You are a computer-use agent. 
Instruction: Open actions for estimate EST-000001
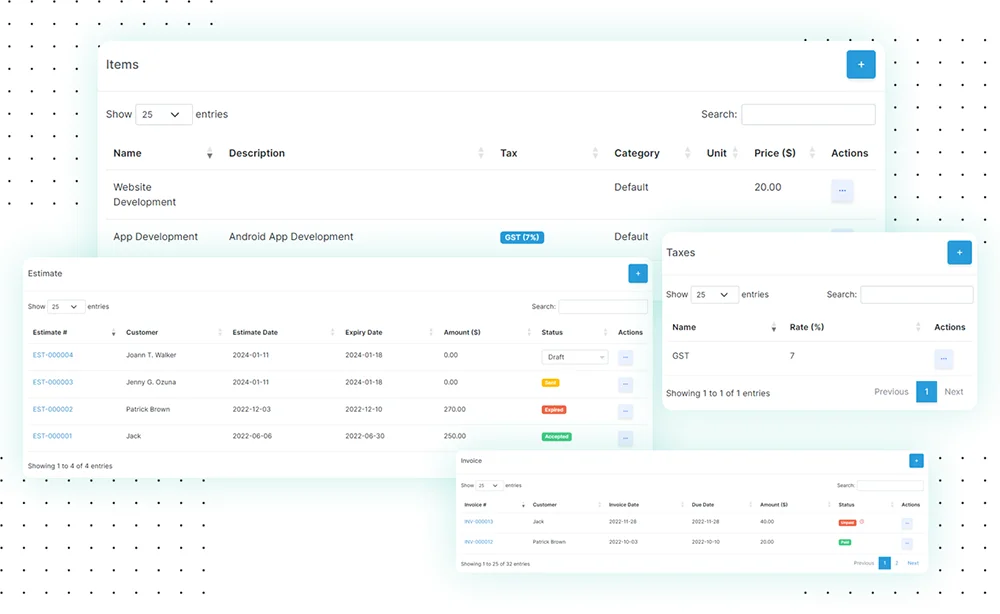point(626,438)
